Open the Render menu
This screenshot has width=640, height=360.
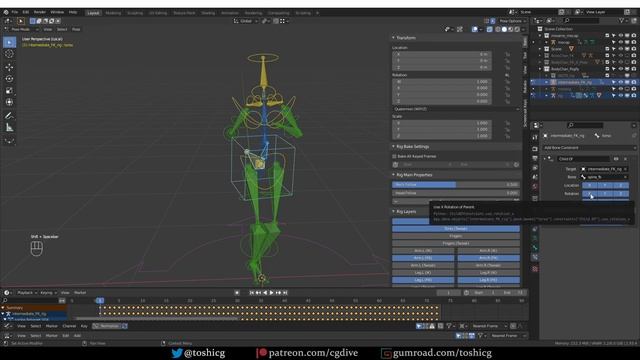click(40, 12)
